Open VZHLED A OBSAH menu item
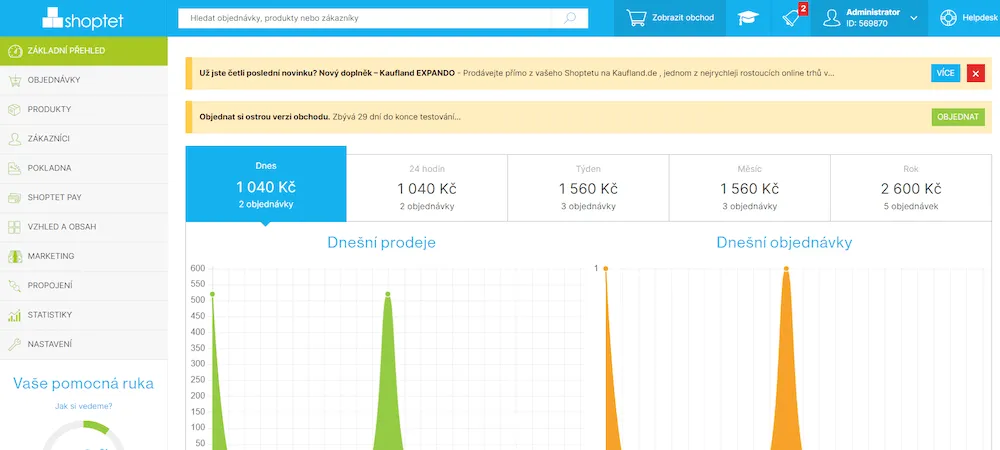1000x450 pixels. tap(84, 227)
